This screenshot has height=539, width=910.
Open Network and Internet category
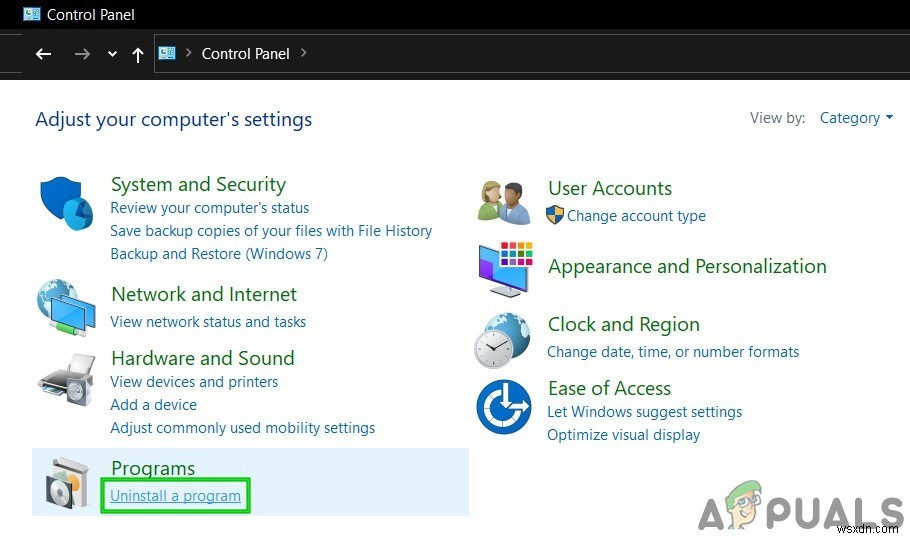pyautogui.click(x=204, y=294)
